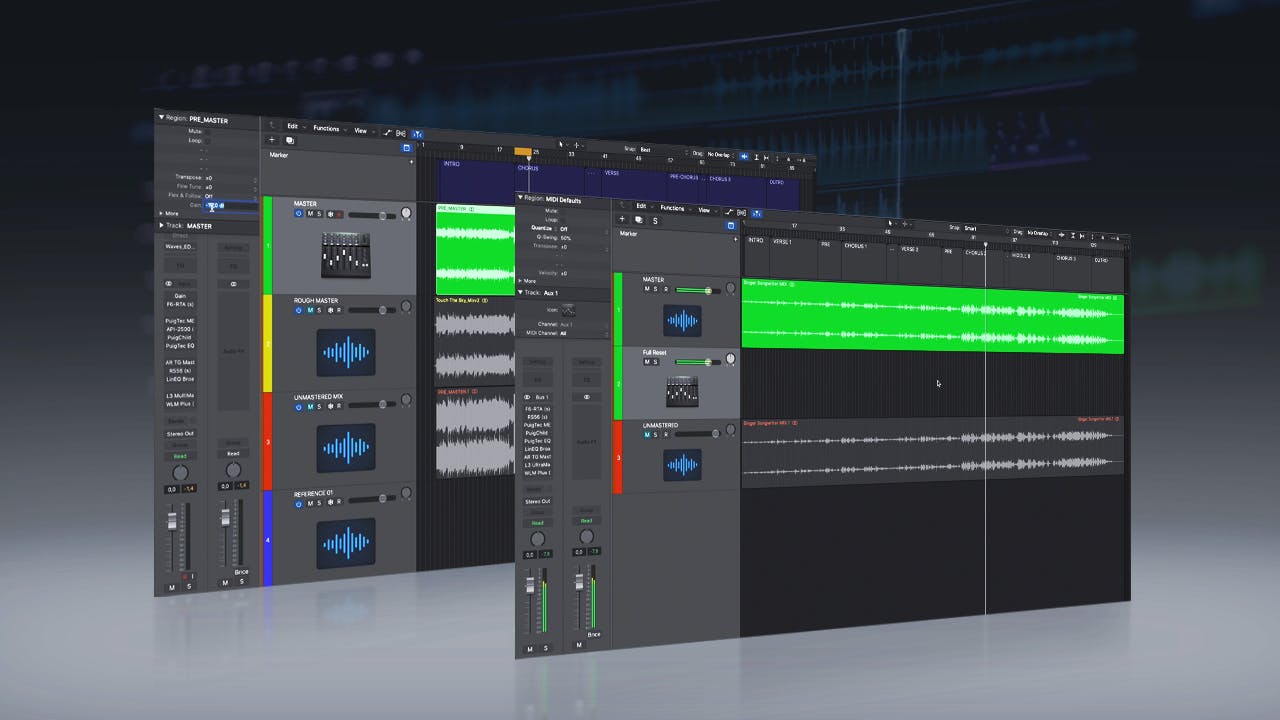
Task: Click the waveform icon on UNMASTERED track
Action: tap(683, 464)
